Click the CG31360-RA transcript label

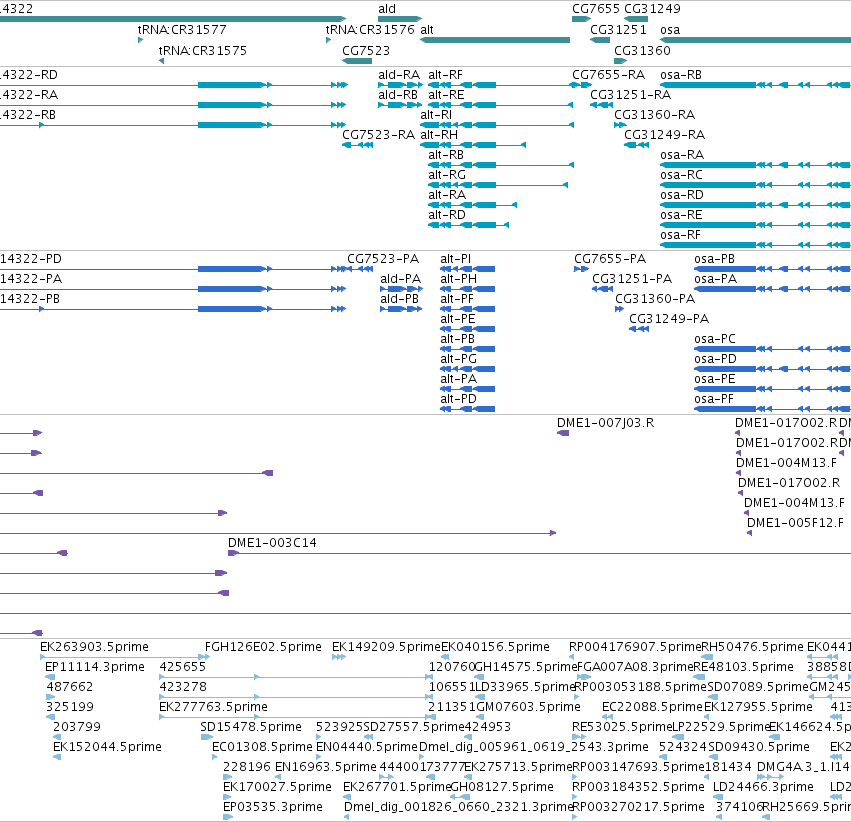coord(655,114)
